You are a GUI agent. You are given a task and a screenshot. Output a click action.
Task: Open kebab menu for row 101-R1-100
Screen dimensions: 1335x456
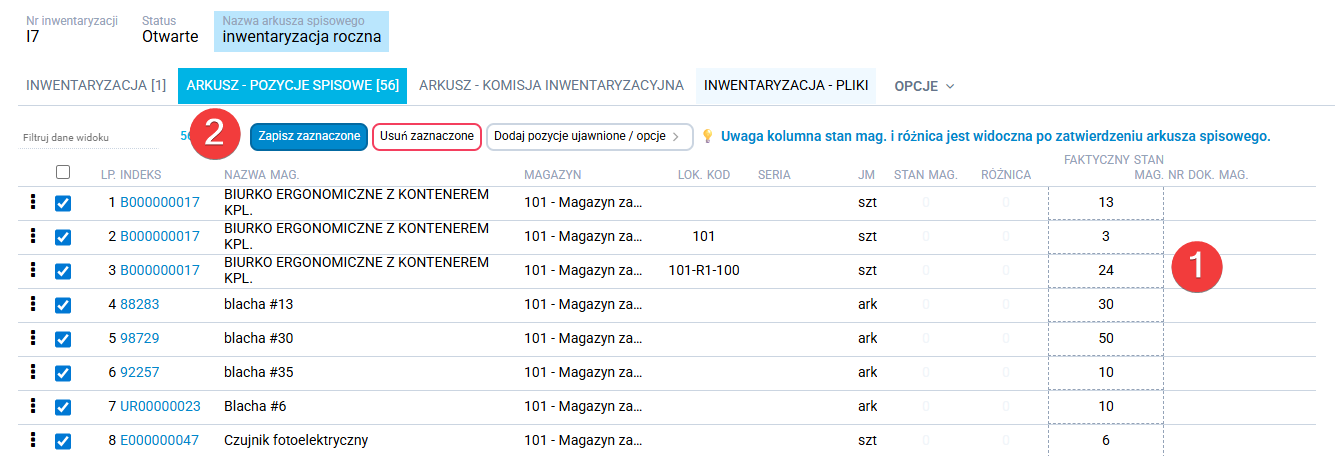(33, 270)
